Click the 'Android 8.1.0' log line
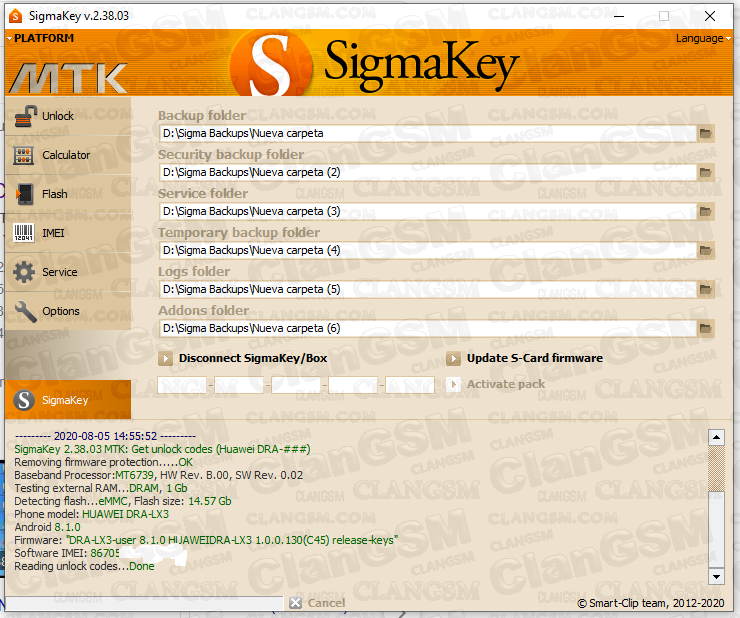The height and width of the screenshot is (618, 740). (x=47, y=527)
